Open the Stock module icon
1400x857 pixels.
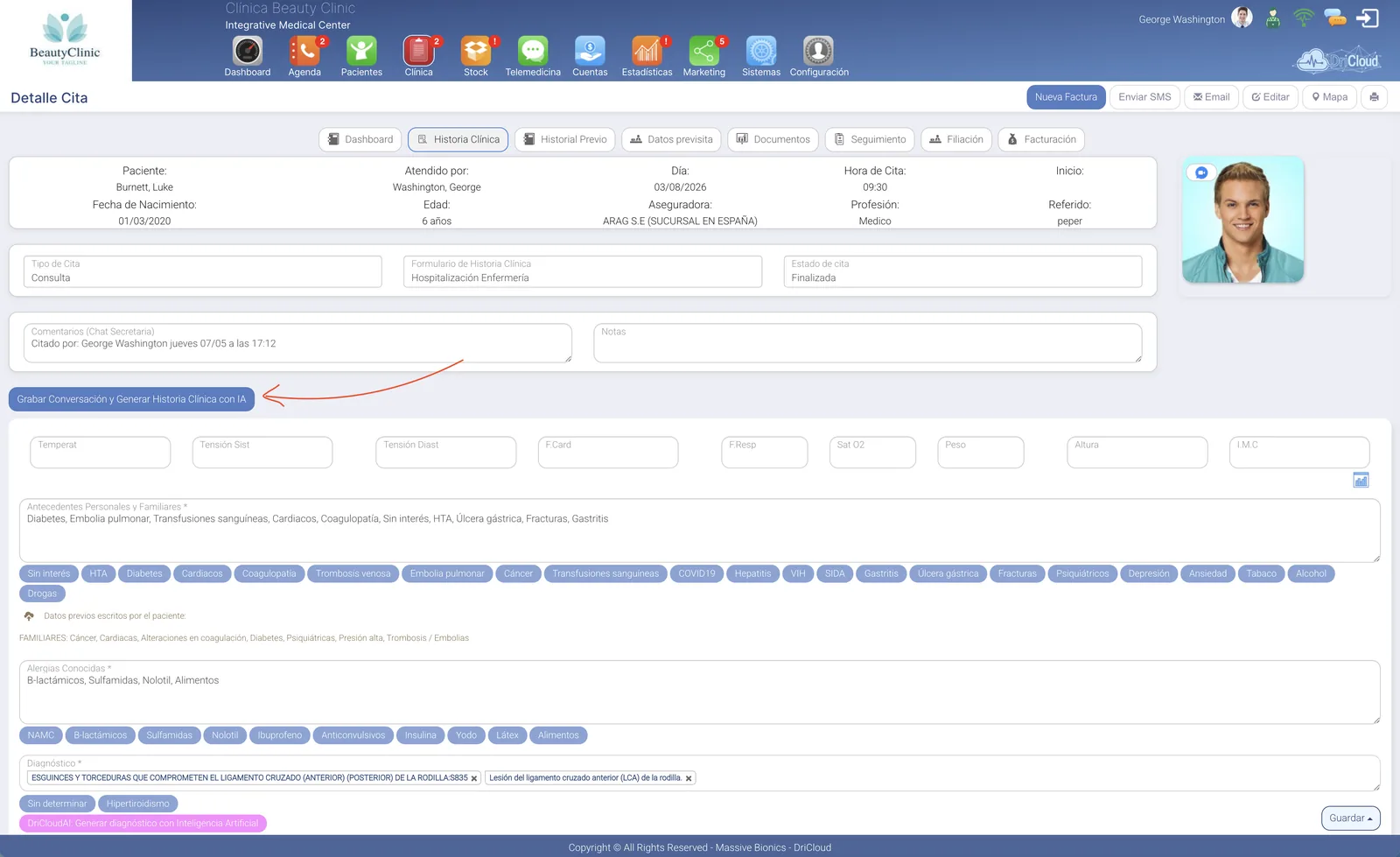[476, 52]
